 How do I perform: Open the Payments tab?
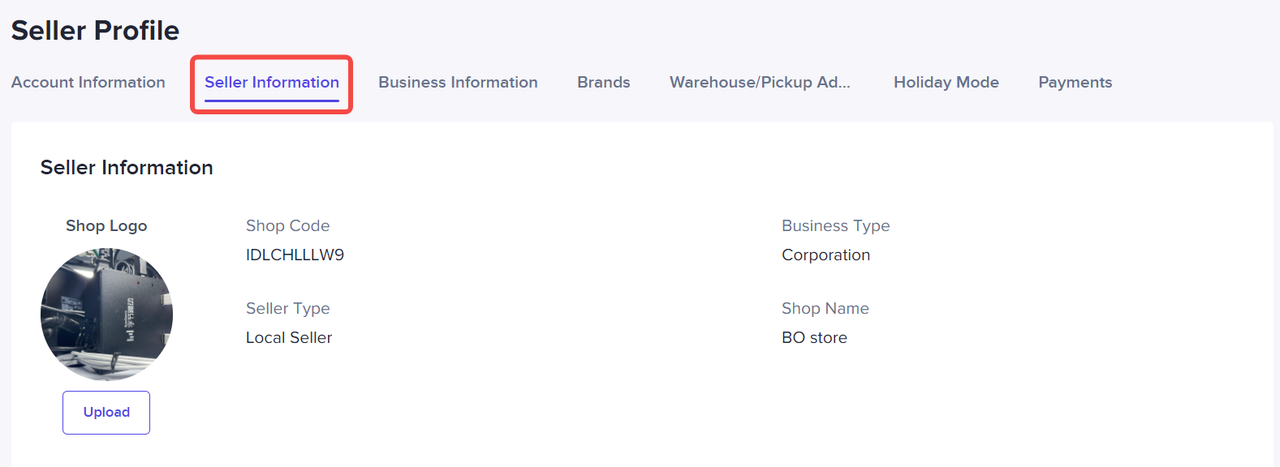click(1075, 82)
